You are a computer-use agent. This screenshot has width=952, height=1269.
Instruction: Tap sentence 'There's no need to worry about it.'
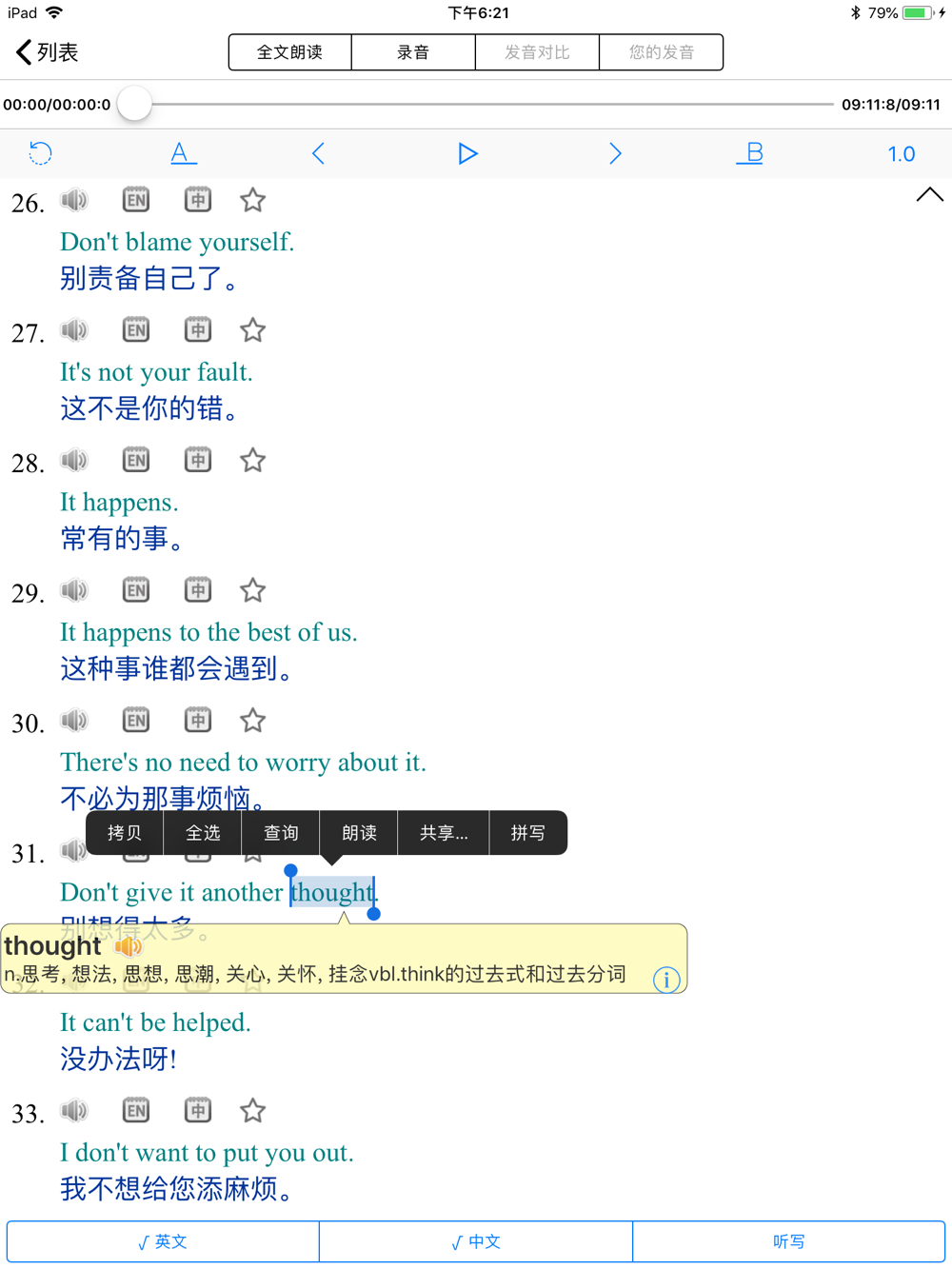coord(243,763)
